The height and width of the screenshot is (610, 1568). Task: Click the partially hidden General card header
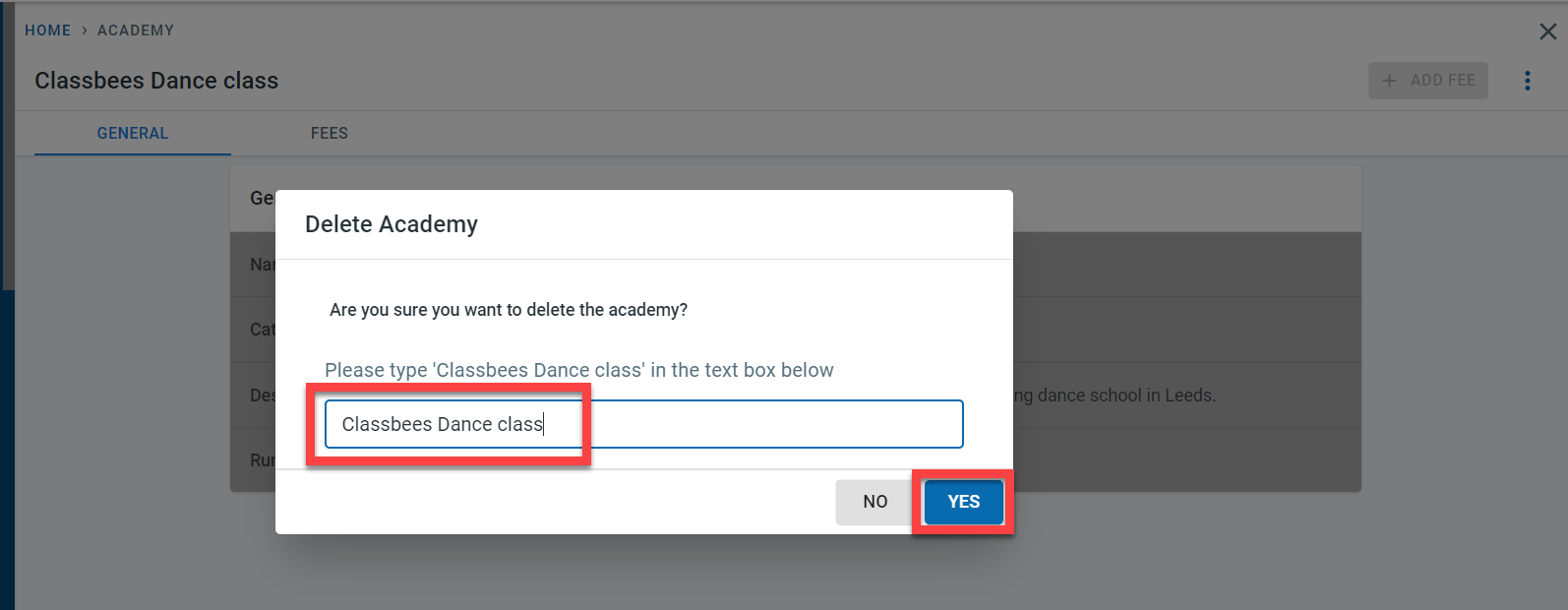pyautogui.click(x=261, y=199)
